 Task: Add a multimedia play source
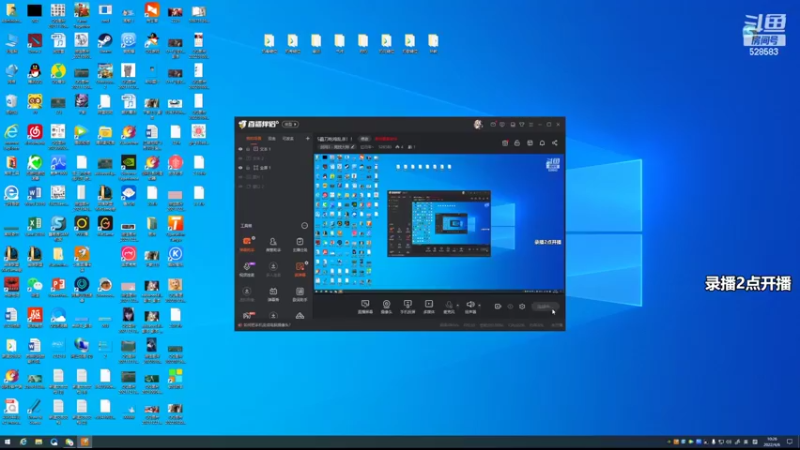429,306
